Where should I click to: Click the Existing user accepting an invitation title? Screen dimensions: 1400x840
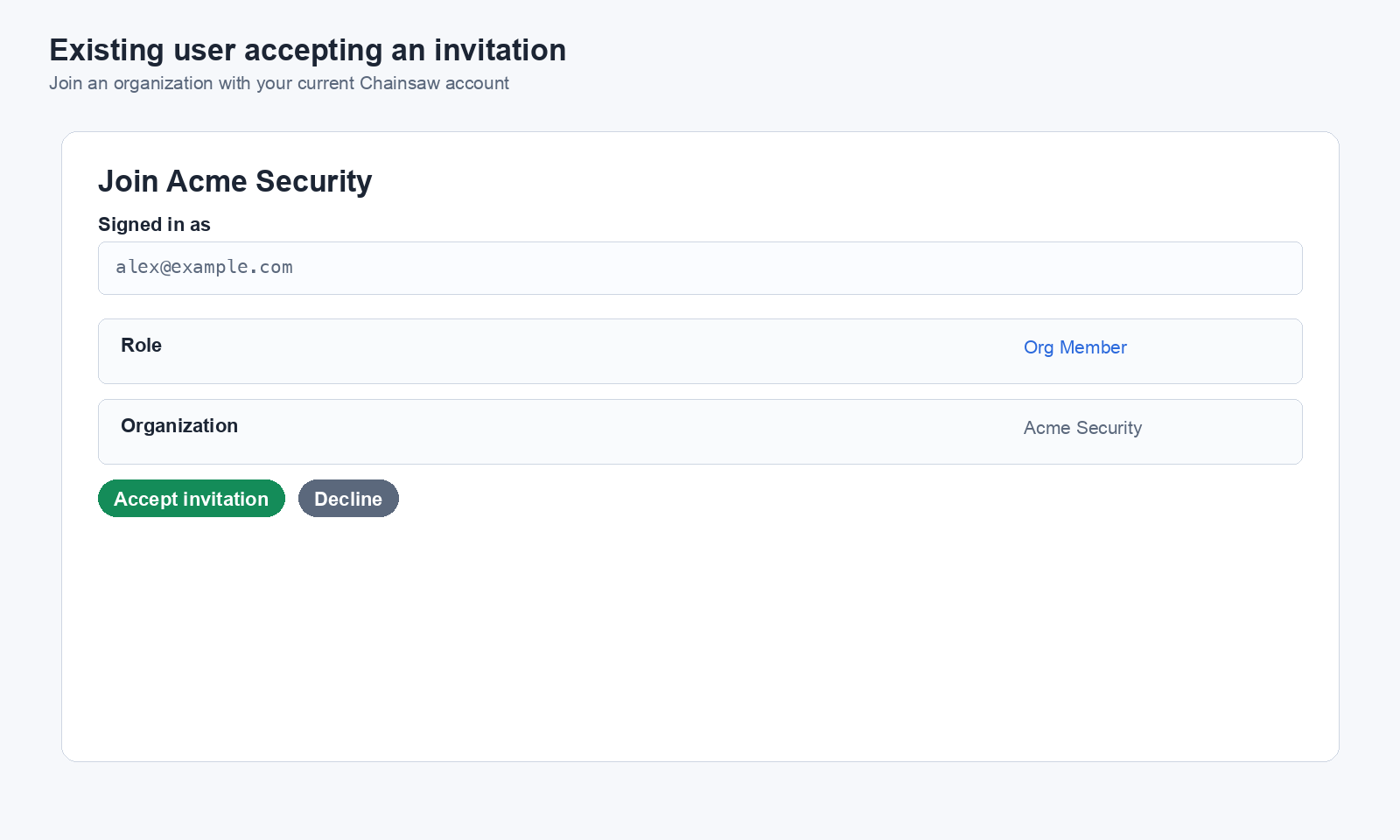click(307, 50)
